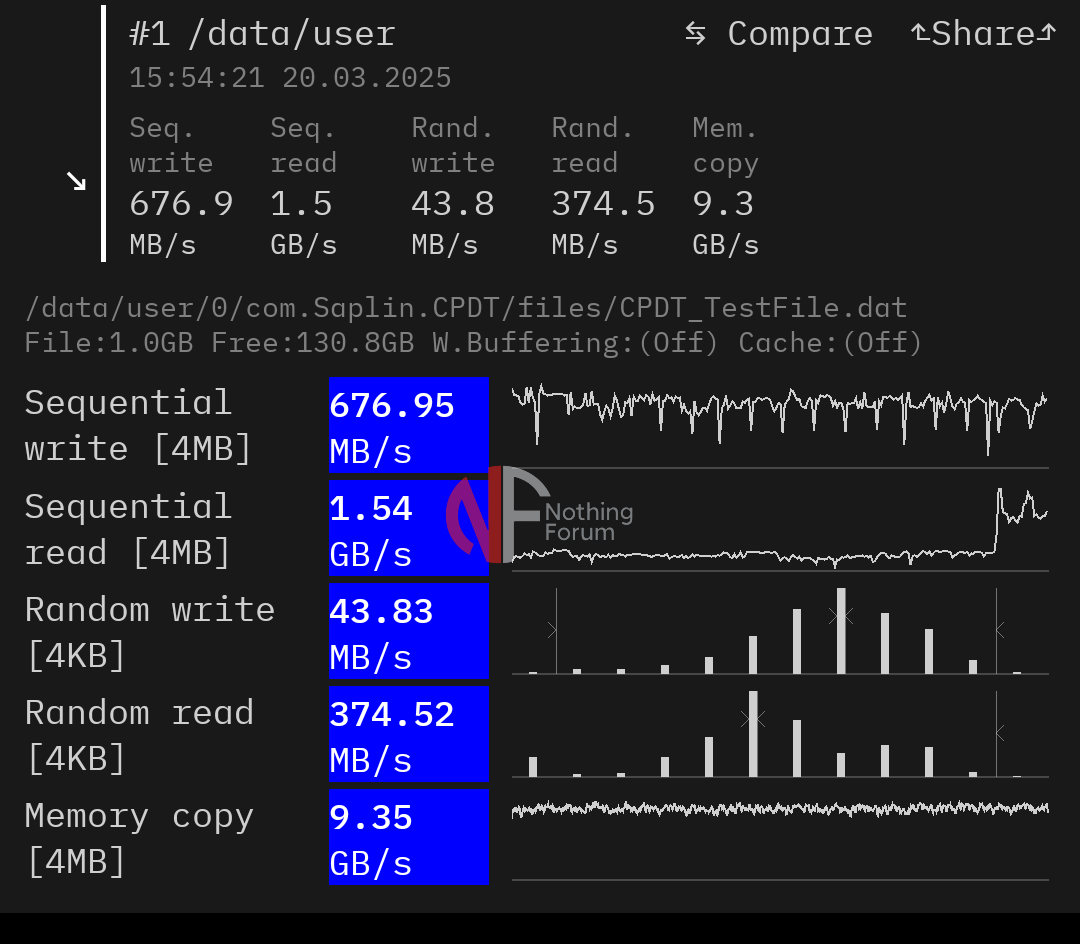Screen dimensions: 1080x944
Task: Open the random read histogram chart
Action: point(780,734)
